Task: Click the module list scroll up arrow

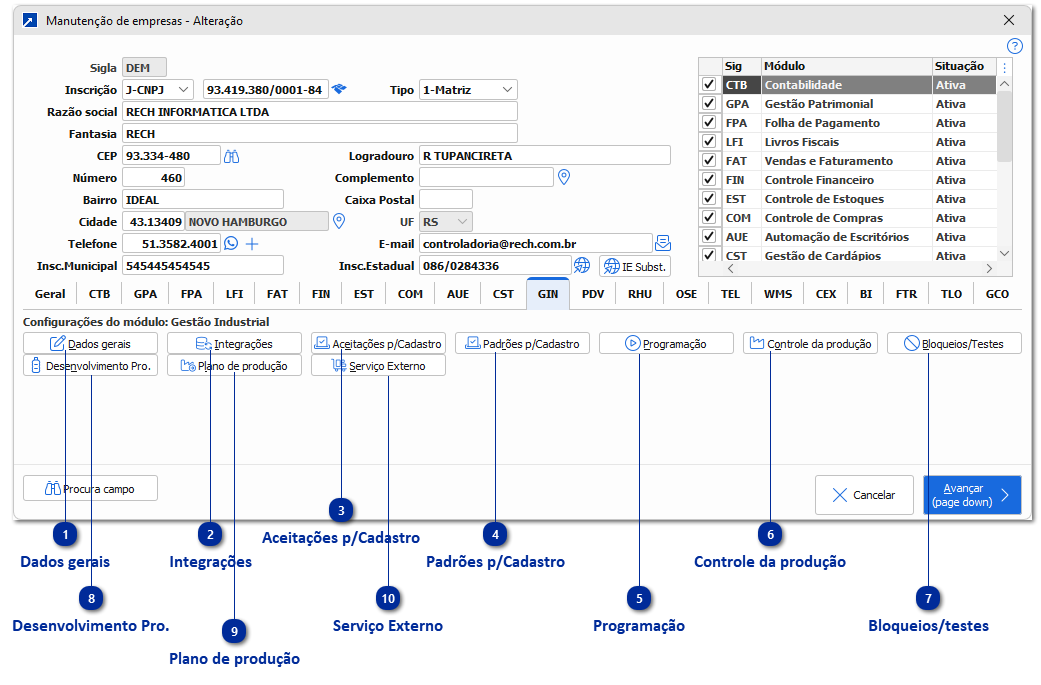Action: click(x=1004, y=84)
